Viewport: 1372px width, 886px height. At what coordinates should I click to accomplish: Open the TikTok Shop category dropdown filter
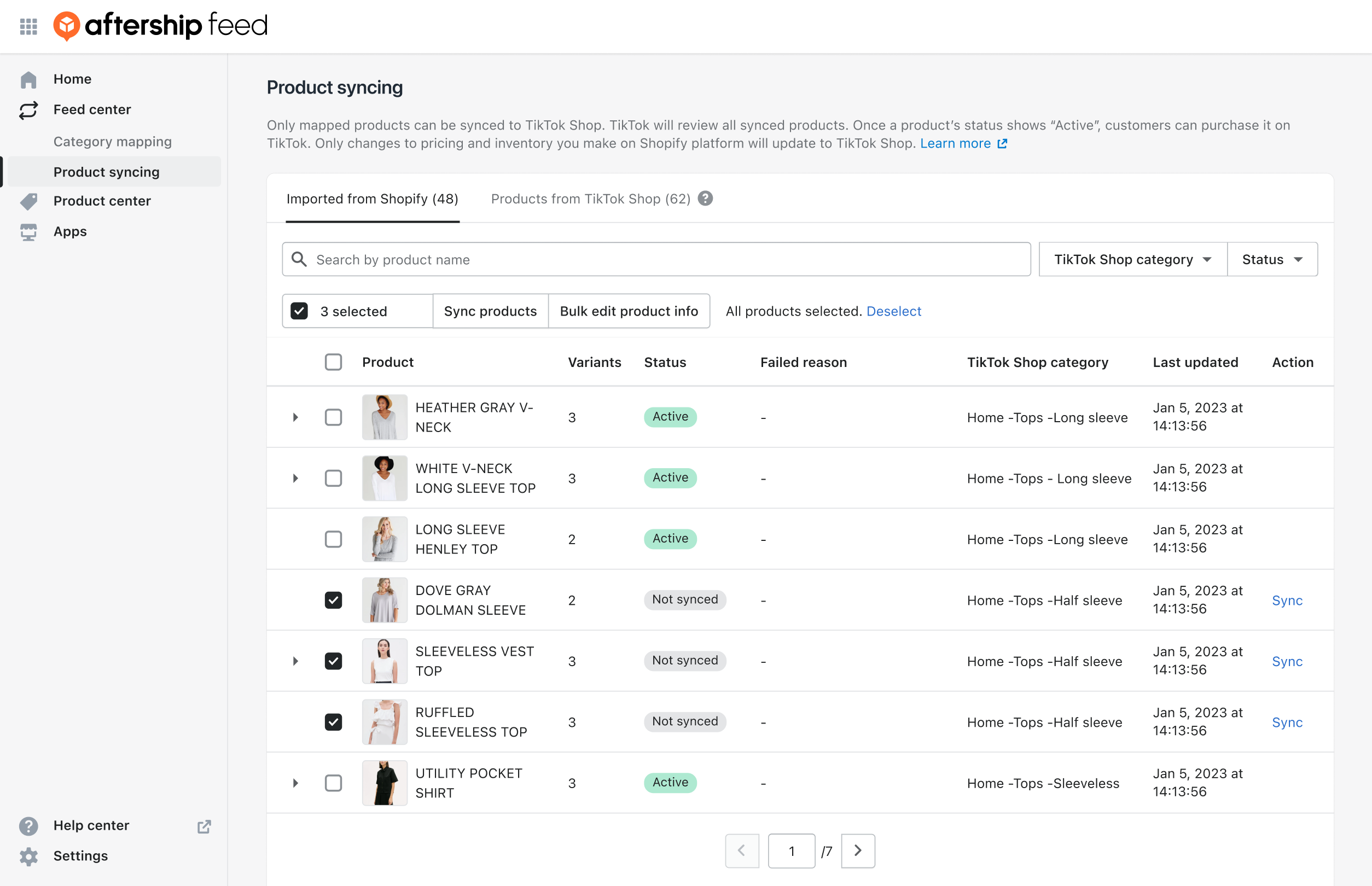[1131, 259]
